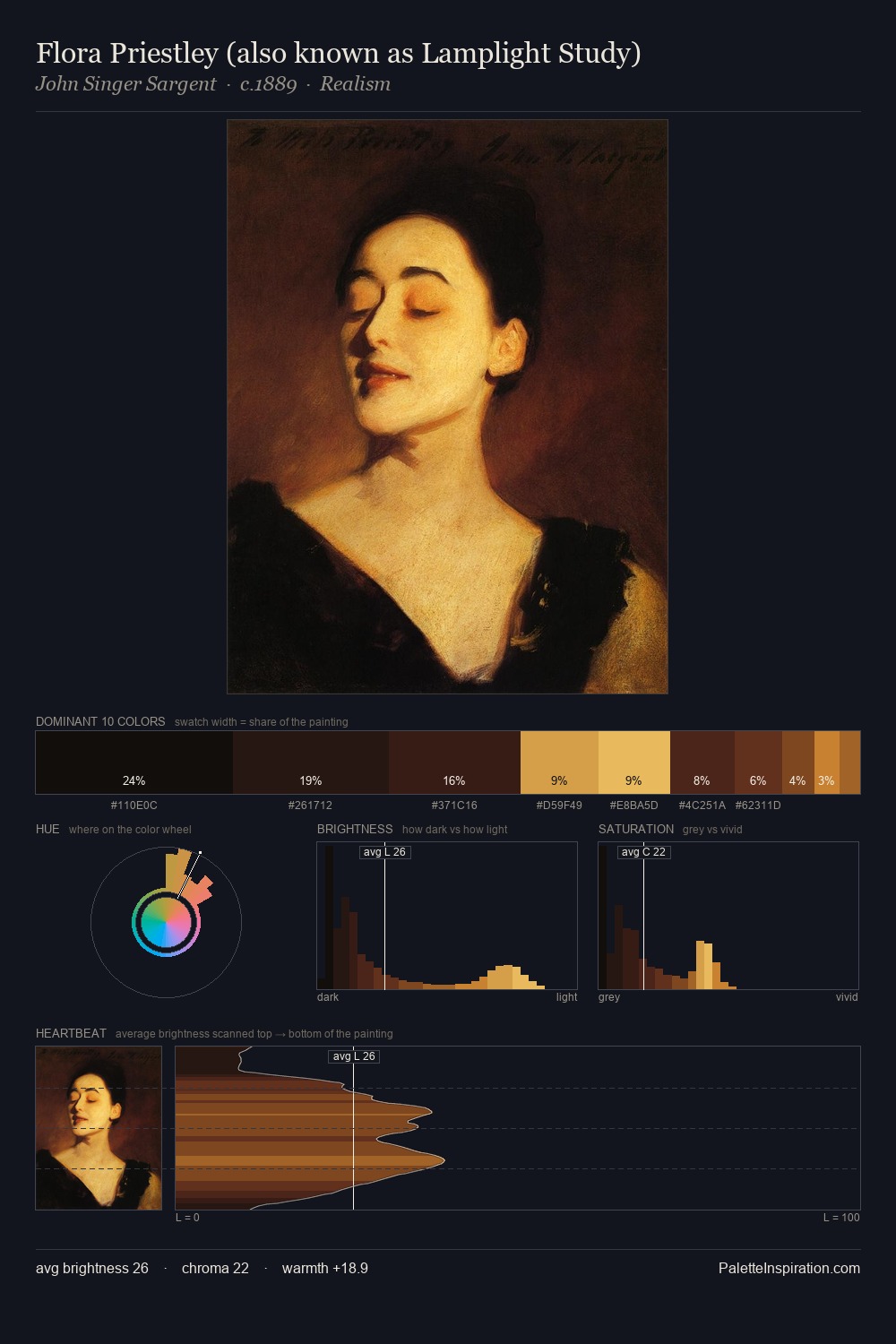Click the artist name John Singer Sargent

(x=126, y=84)
